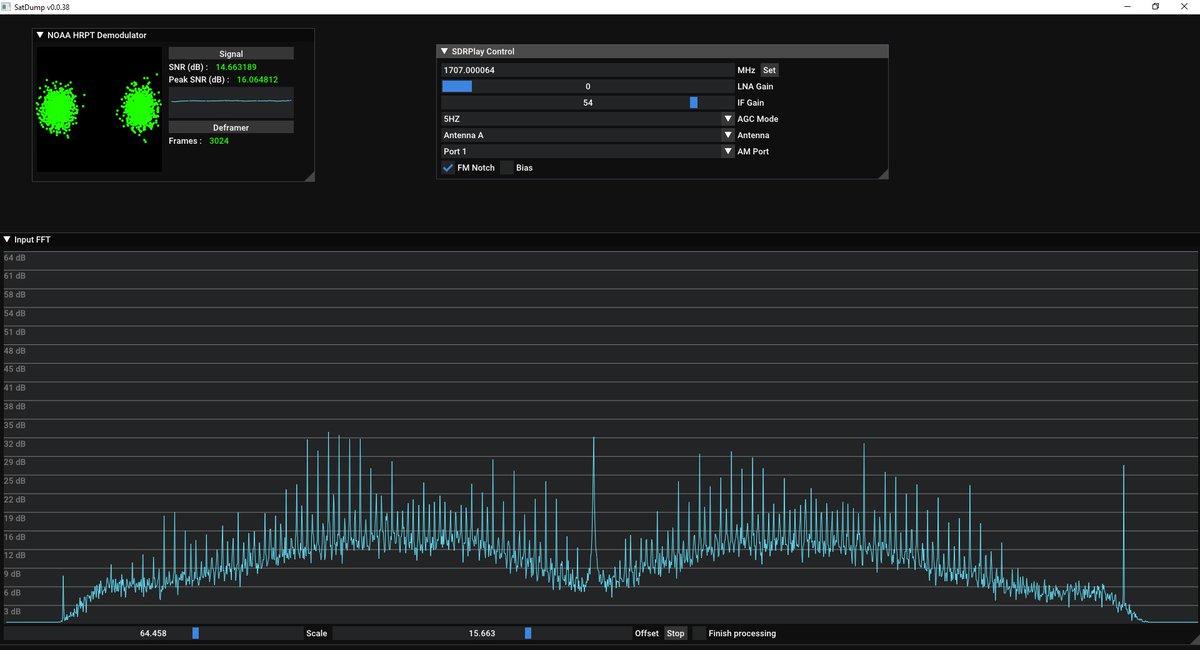1200x650 pixels.
Task: Open the Antenna dropdown showing Antenna A
Action: (x=587, y=135)
